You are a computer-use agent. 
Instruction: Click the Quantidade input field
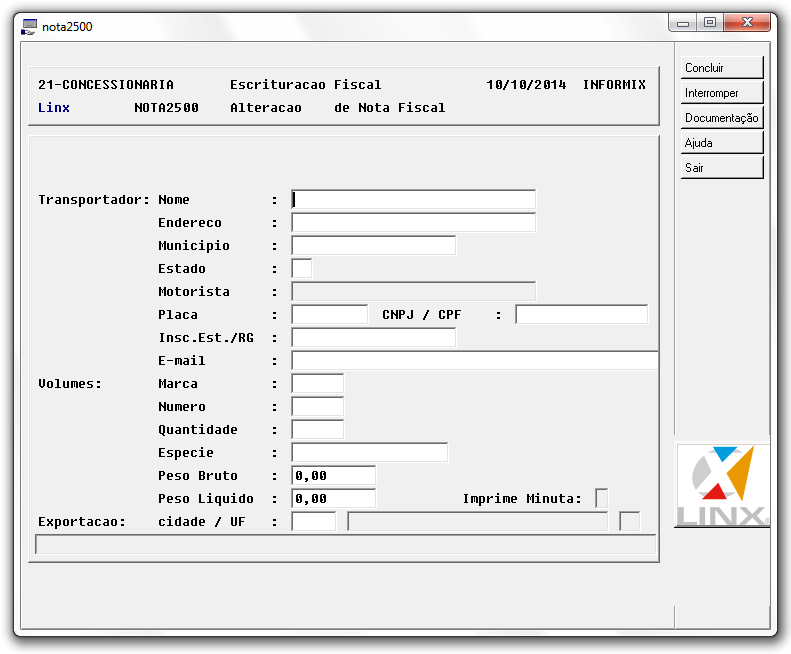tap(317, 429)
